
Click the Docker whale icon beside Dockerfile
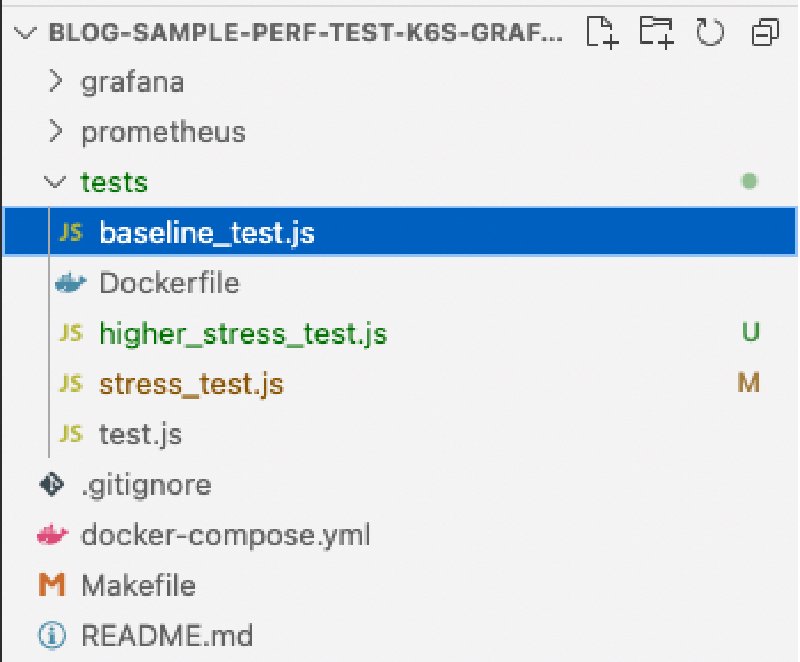point(70,283)
